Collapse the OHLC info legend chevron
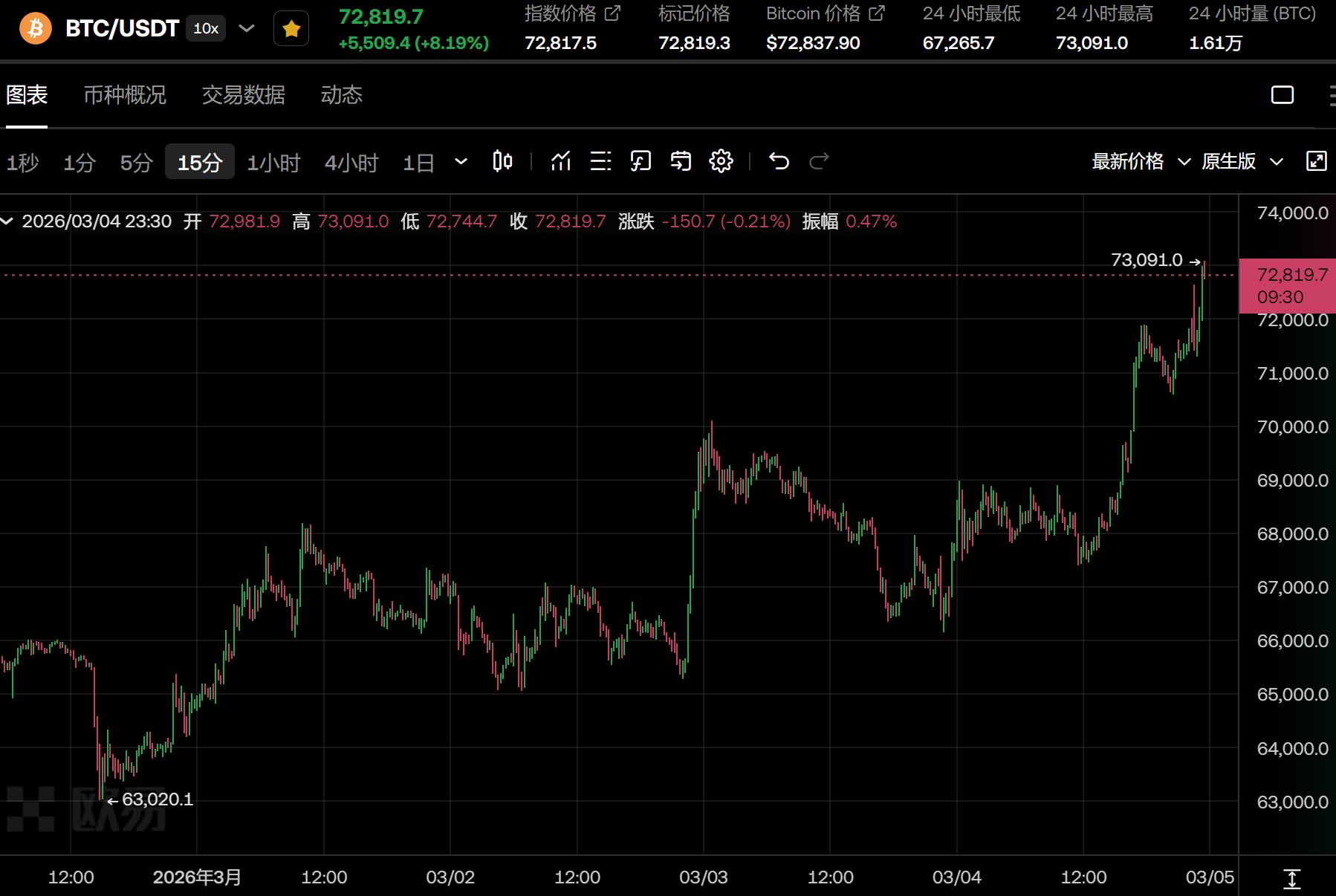Image resolution: width=1336 pixels, height=896 pixels. [7, 221]
